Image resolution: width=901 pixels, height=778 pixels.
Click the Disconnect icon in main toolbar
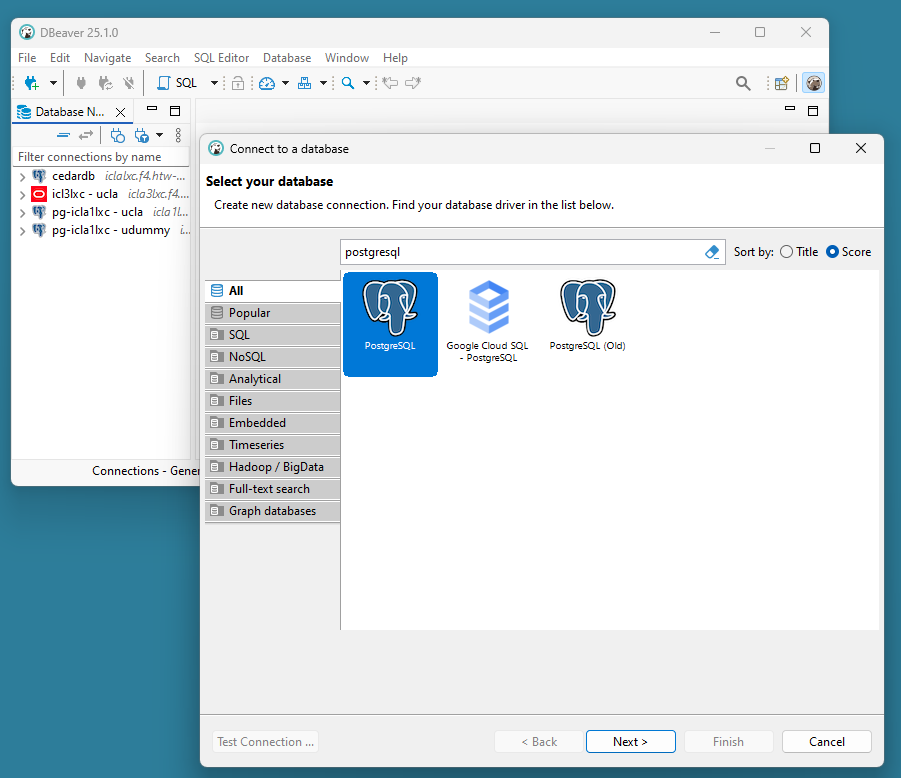129,83
